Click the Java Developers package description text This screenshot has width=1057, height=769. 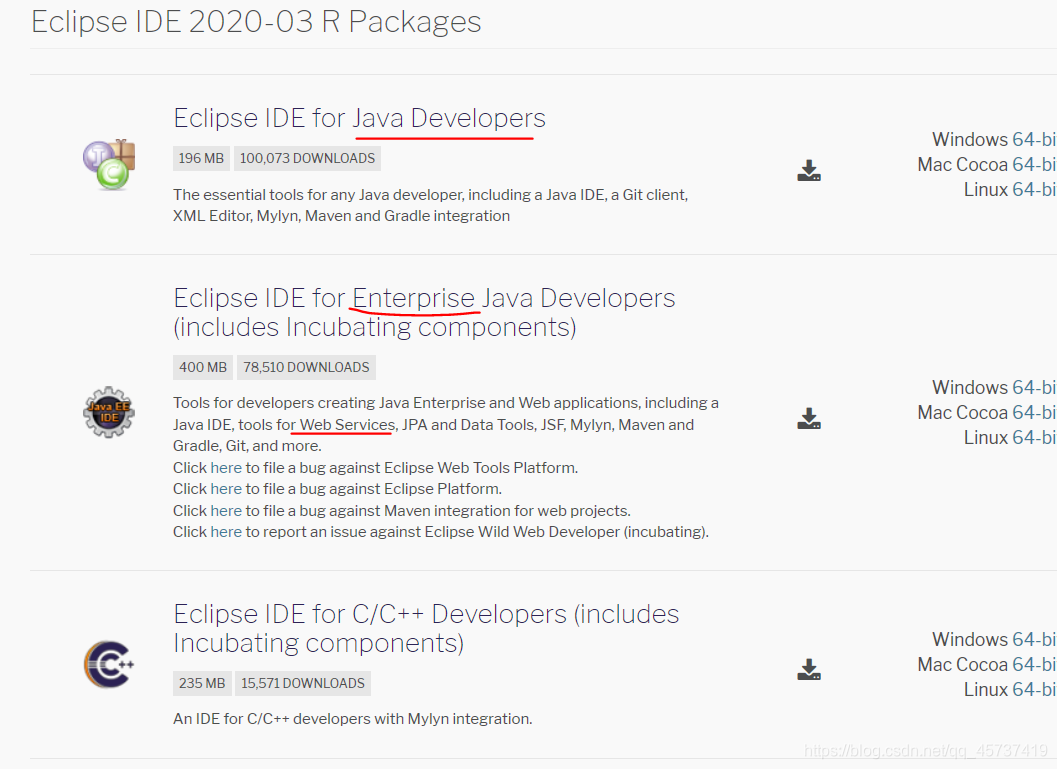(430, 206)
